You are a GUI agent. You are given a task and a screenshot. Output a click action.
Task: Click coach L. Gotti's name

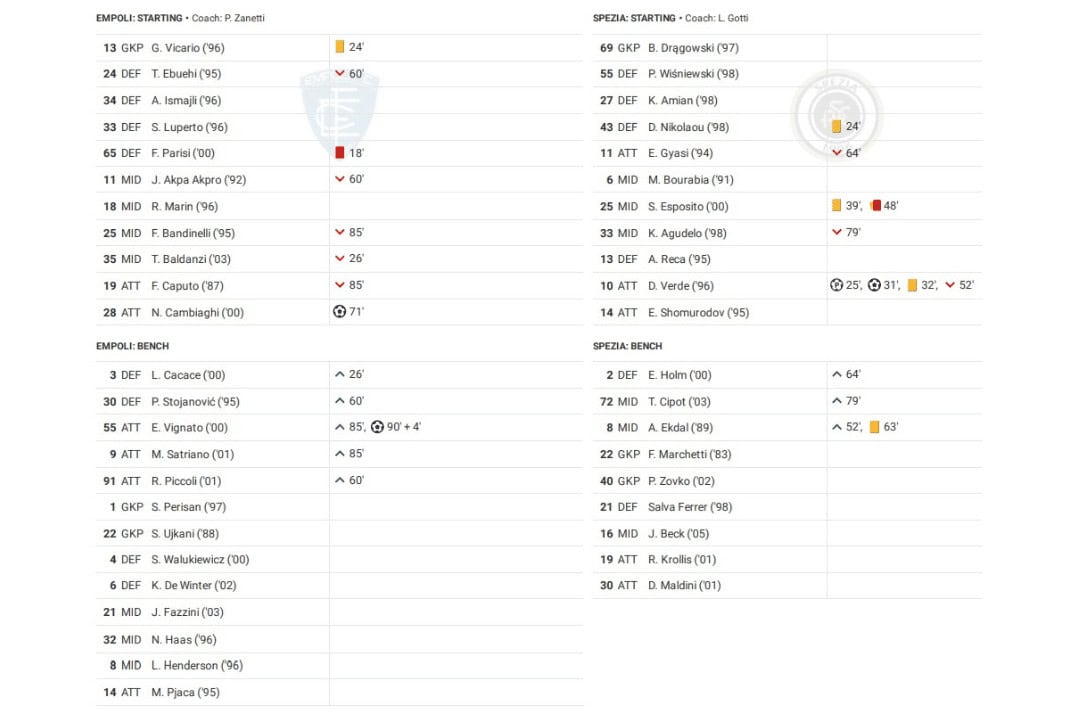tap(730, 18)
